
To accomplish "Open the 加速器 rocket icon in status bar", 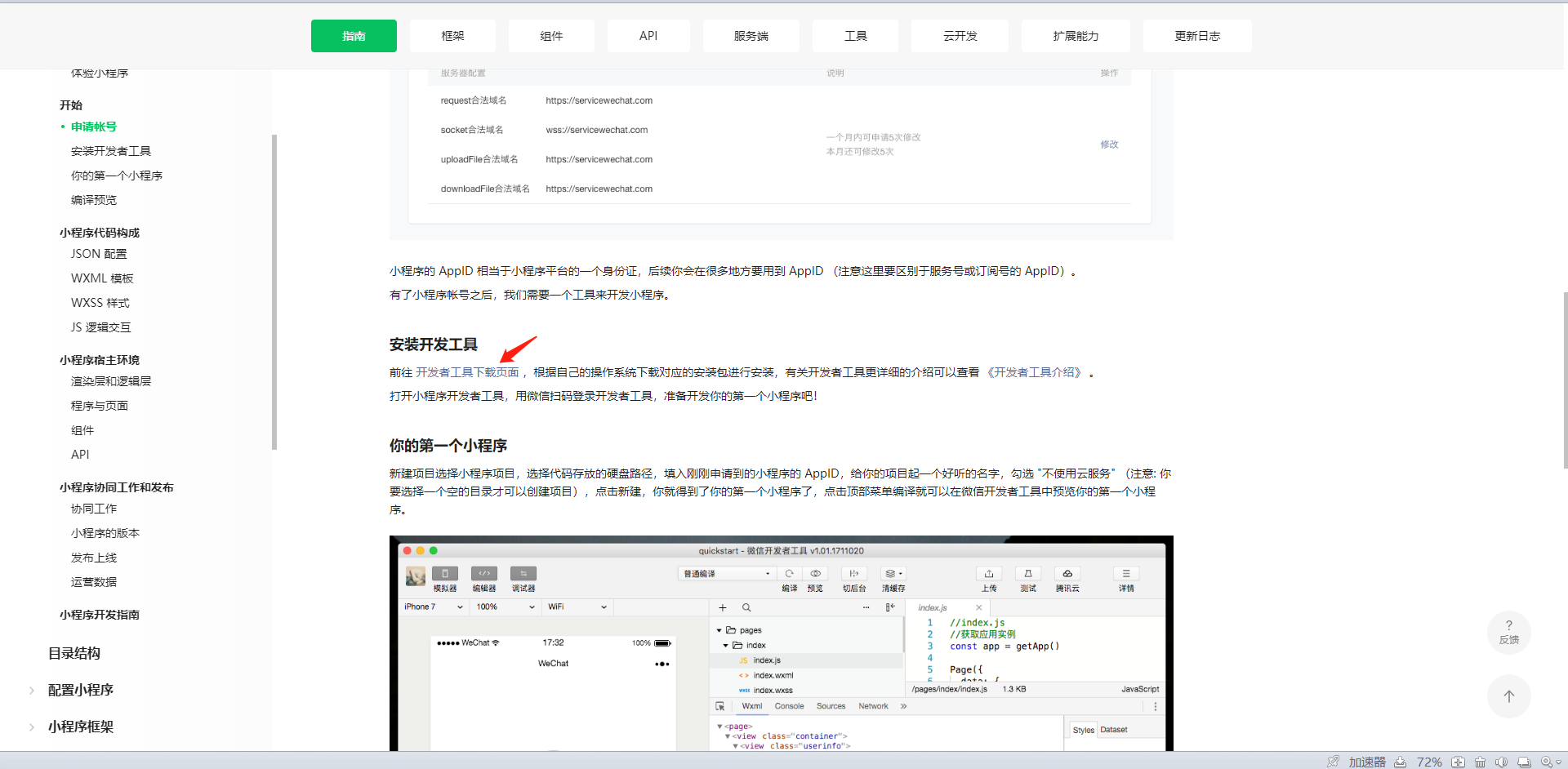I will 1333,762.
